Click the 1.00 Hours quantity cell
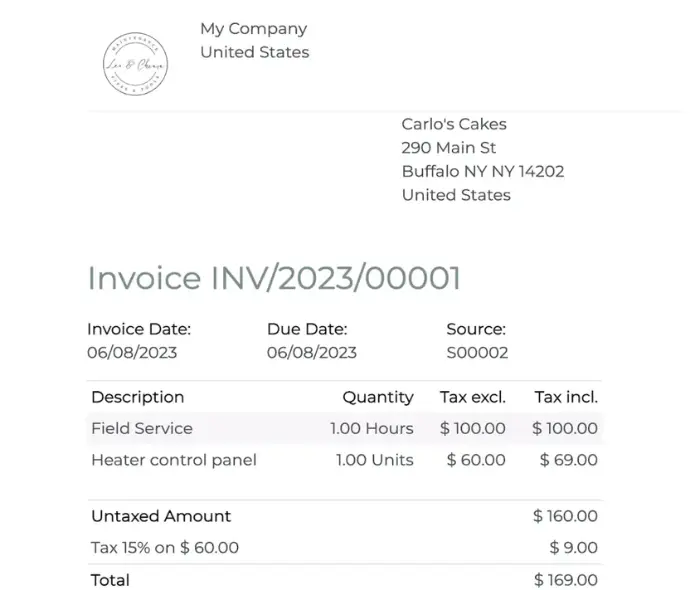This screenshot has width=690, height=590. pyautogui.click(x=372, y=429)
